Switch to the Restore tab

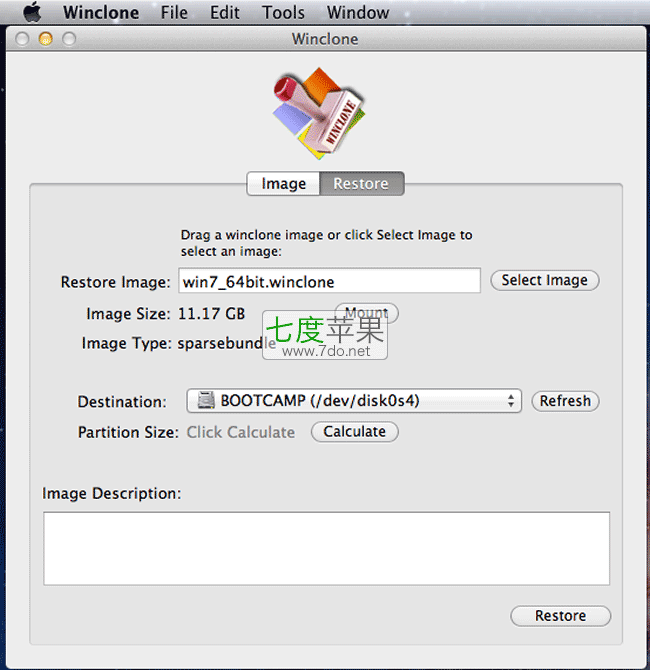pyautogui.click(x=361, y=184)
